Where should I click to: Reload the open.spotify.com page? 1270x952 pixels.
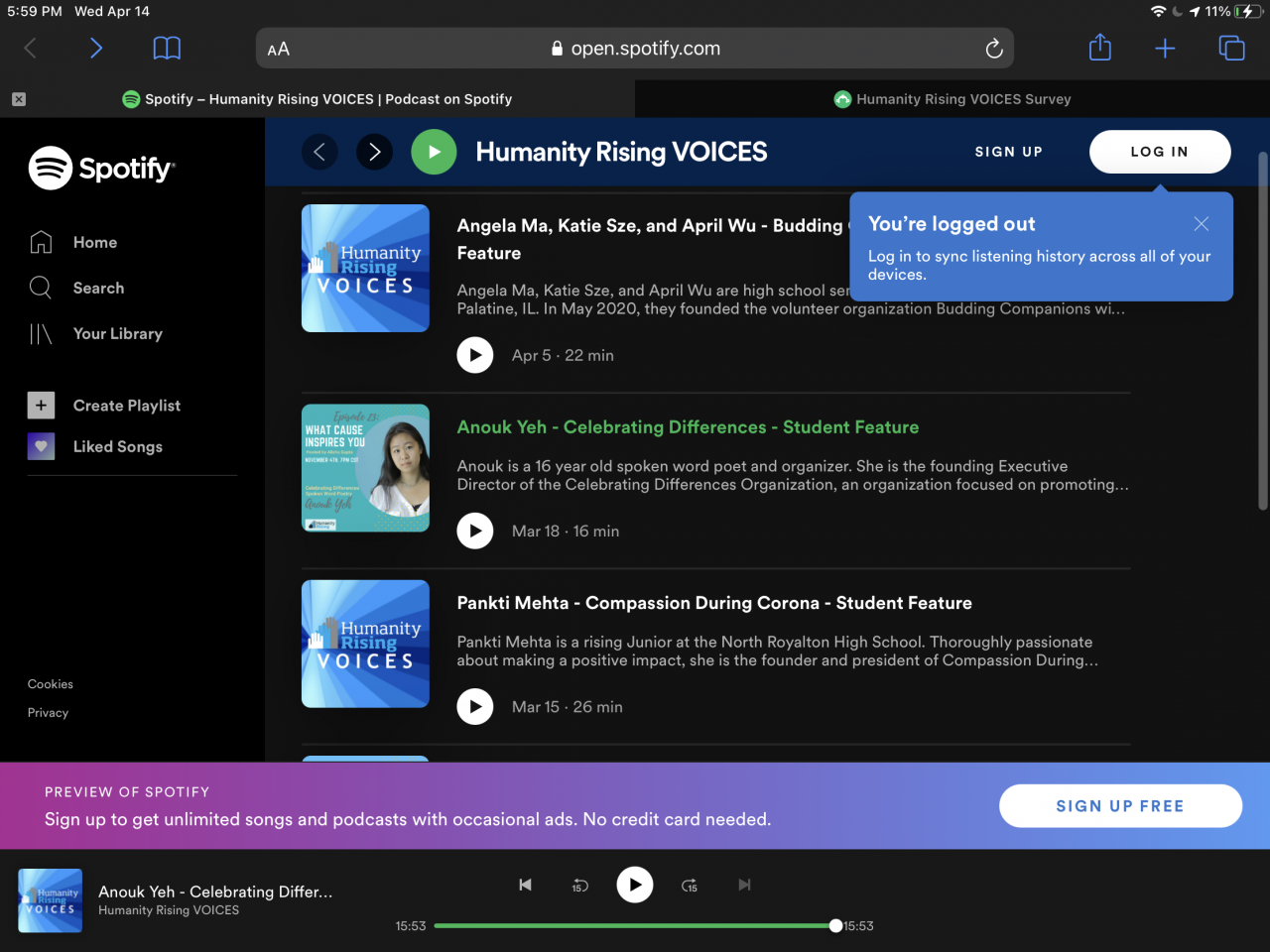pyautogui.click(x=993, y=49)
